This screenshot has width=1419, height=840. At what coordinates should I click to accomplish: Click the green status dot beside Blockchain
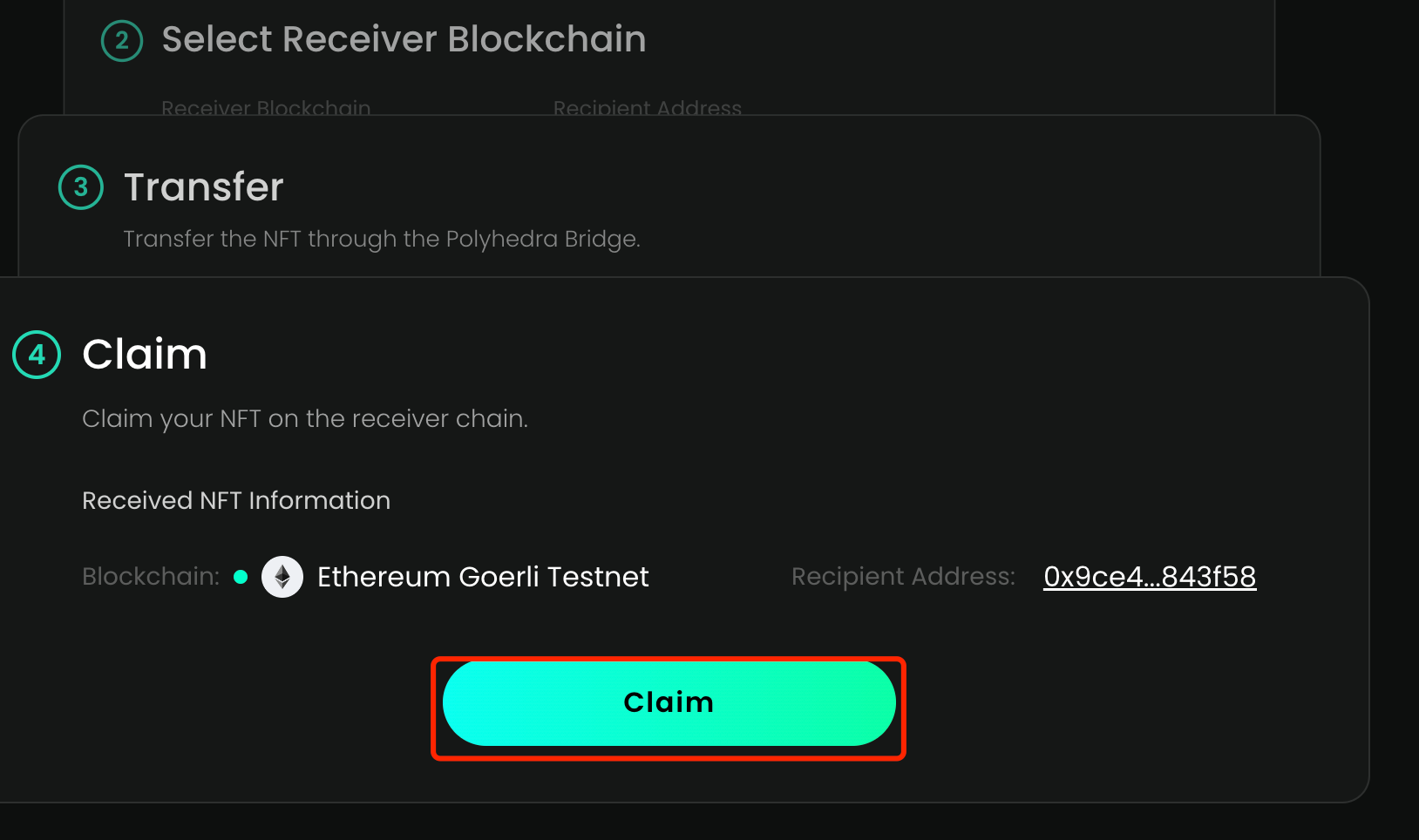[x=241, y=577]
